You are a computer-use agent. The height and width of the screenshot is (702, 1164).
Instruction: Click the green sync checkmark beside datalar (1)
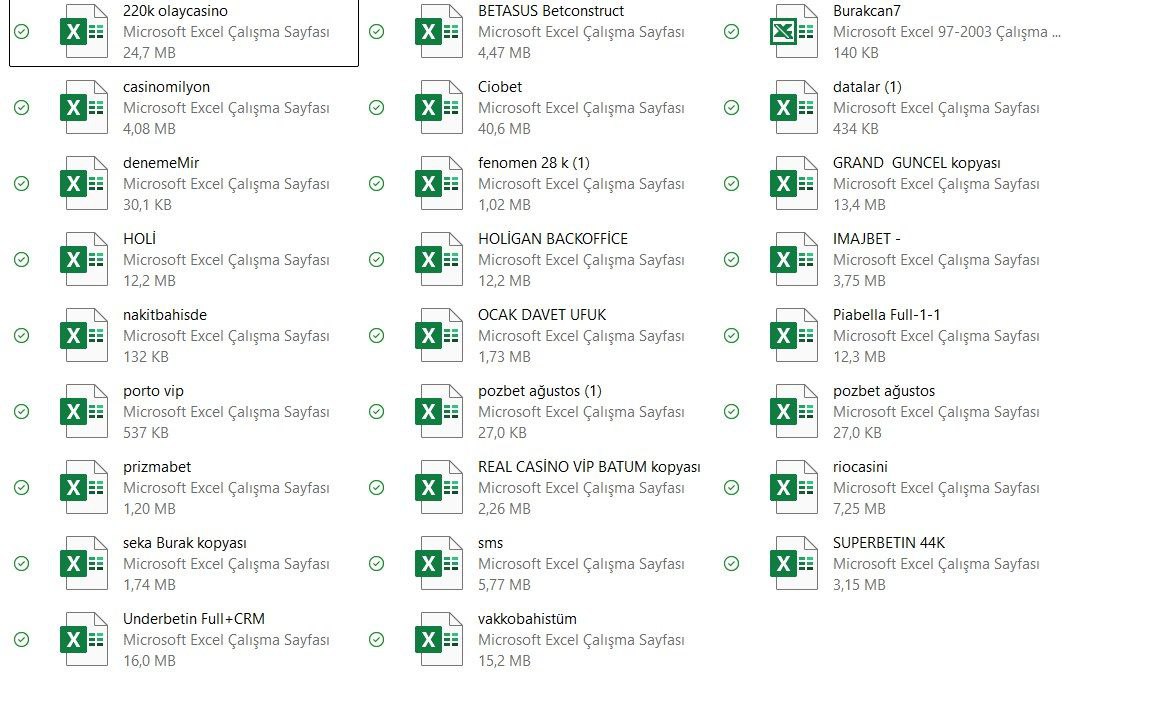pos(732,108)
